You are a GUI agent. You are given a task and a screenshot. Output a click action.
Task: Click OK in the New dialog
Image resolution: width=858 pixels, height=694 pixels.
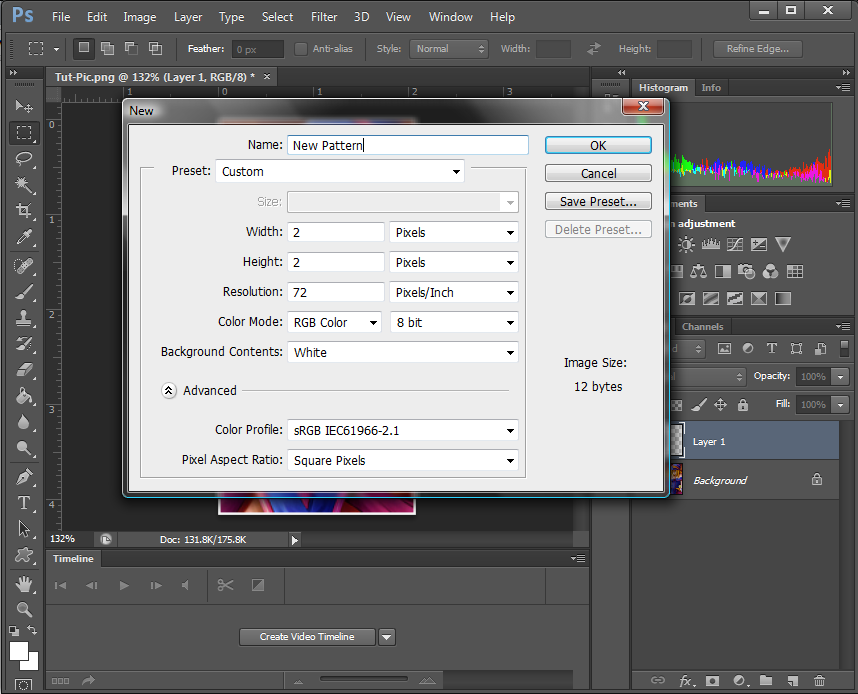tap(598, 146)
